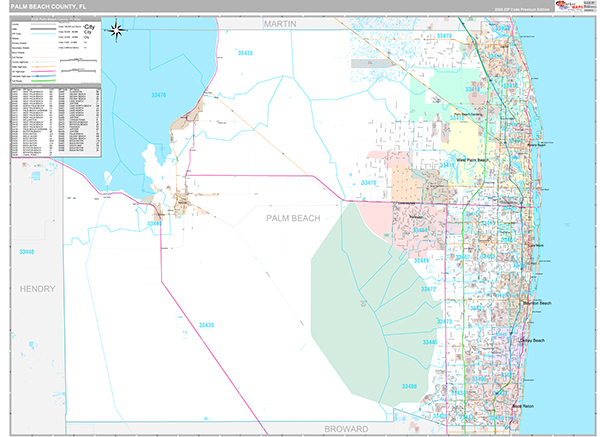Click the MARTIN county label

tap(281, 21)
